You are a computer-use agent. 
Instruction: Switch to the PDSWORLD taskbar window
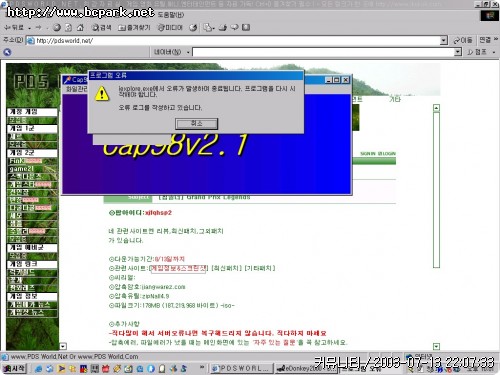coord(242,369)
